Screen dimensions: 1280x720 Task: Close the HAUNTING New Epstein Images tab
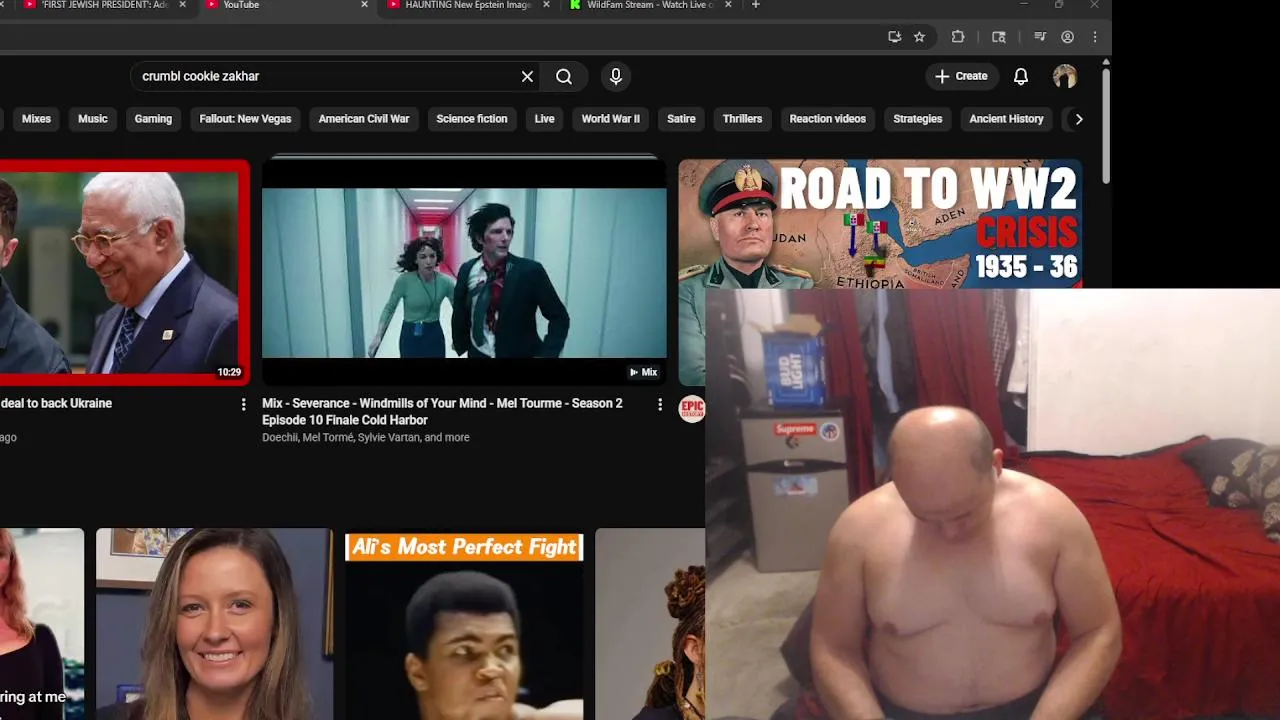pos(545,5)
